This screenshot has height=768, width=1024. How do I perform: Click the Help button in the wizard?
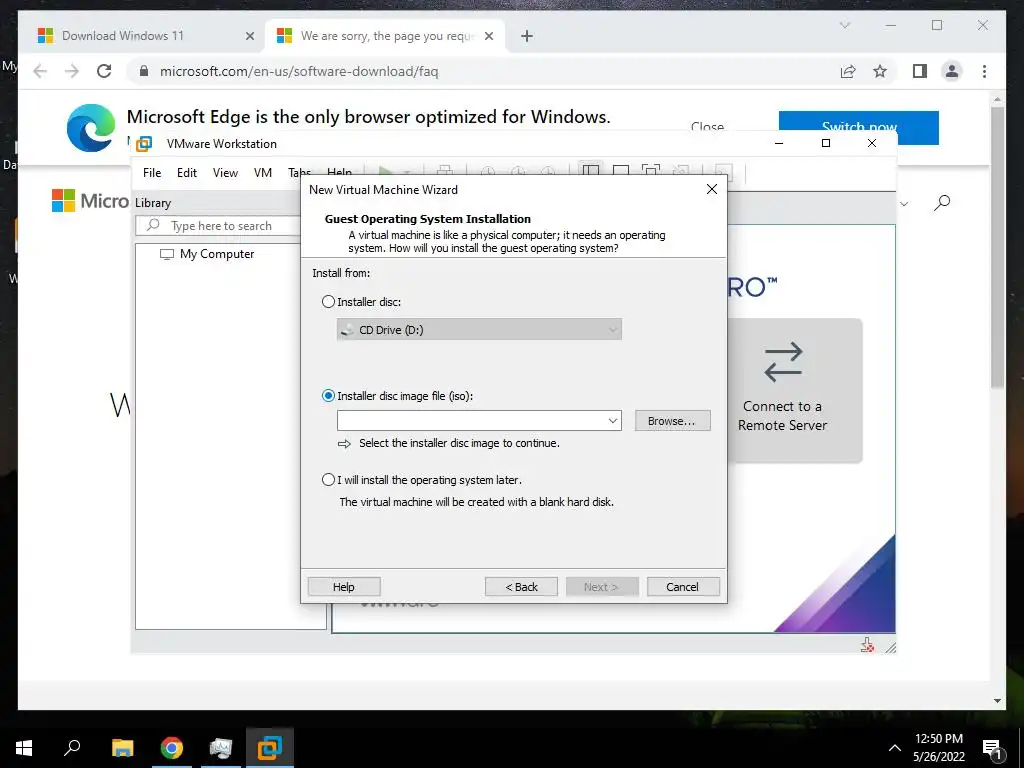[x=344, y=586]
